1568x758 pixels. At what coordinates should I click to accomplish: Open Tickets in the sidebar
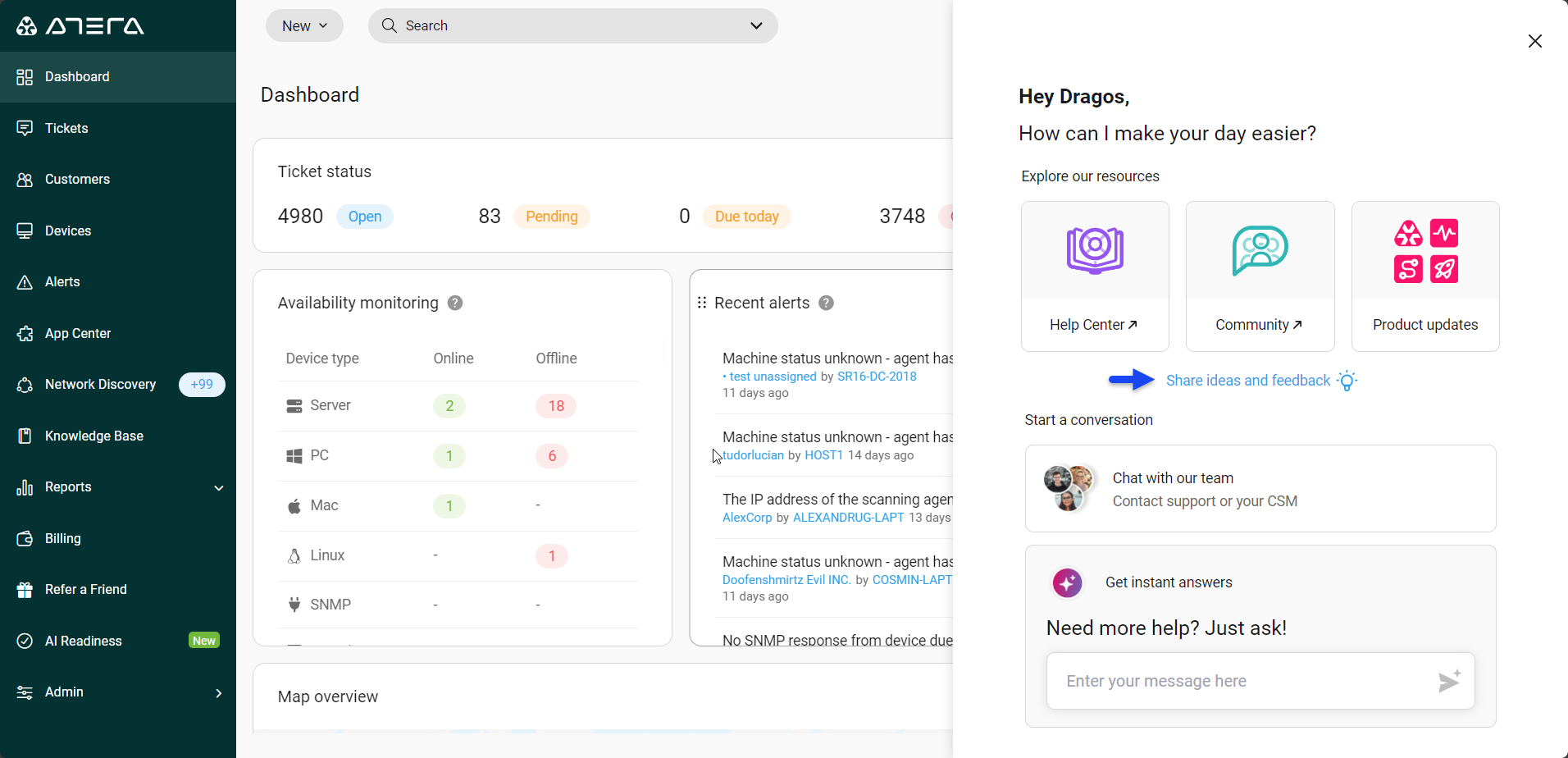(x=66, y=129)
